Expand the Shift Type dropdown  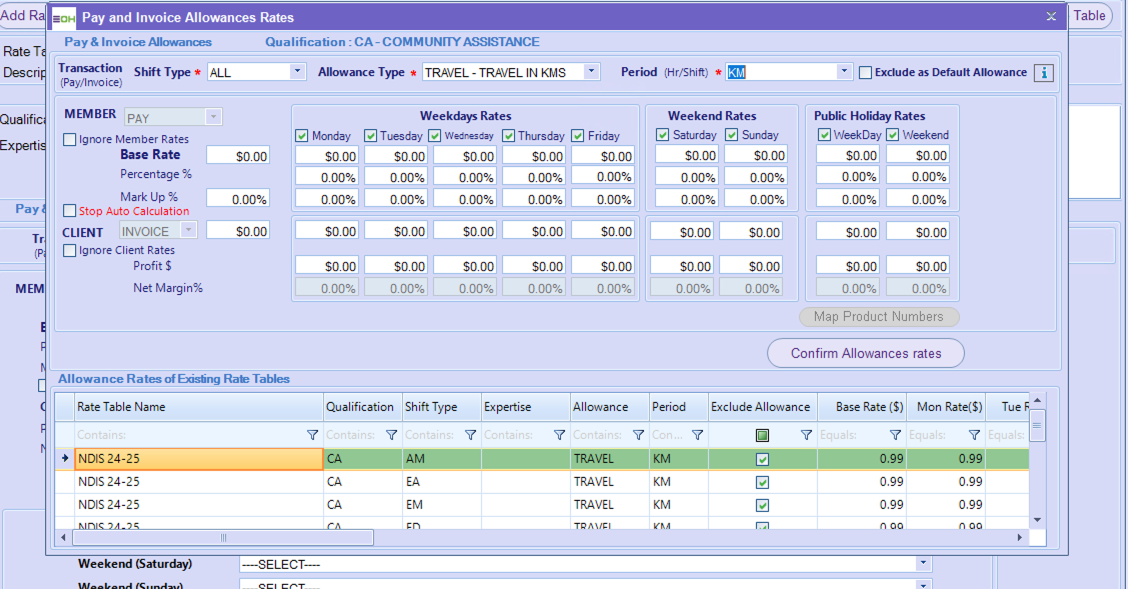pos(297,72)
